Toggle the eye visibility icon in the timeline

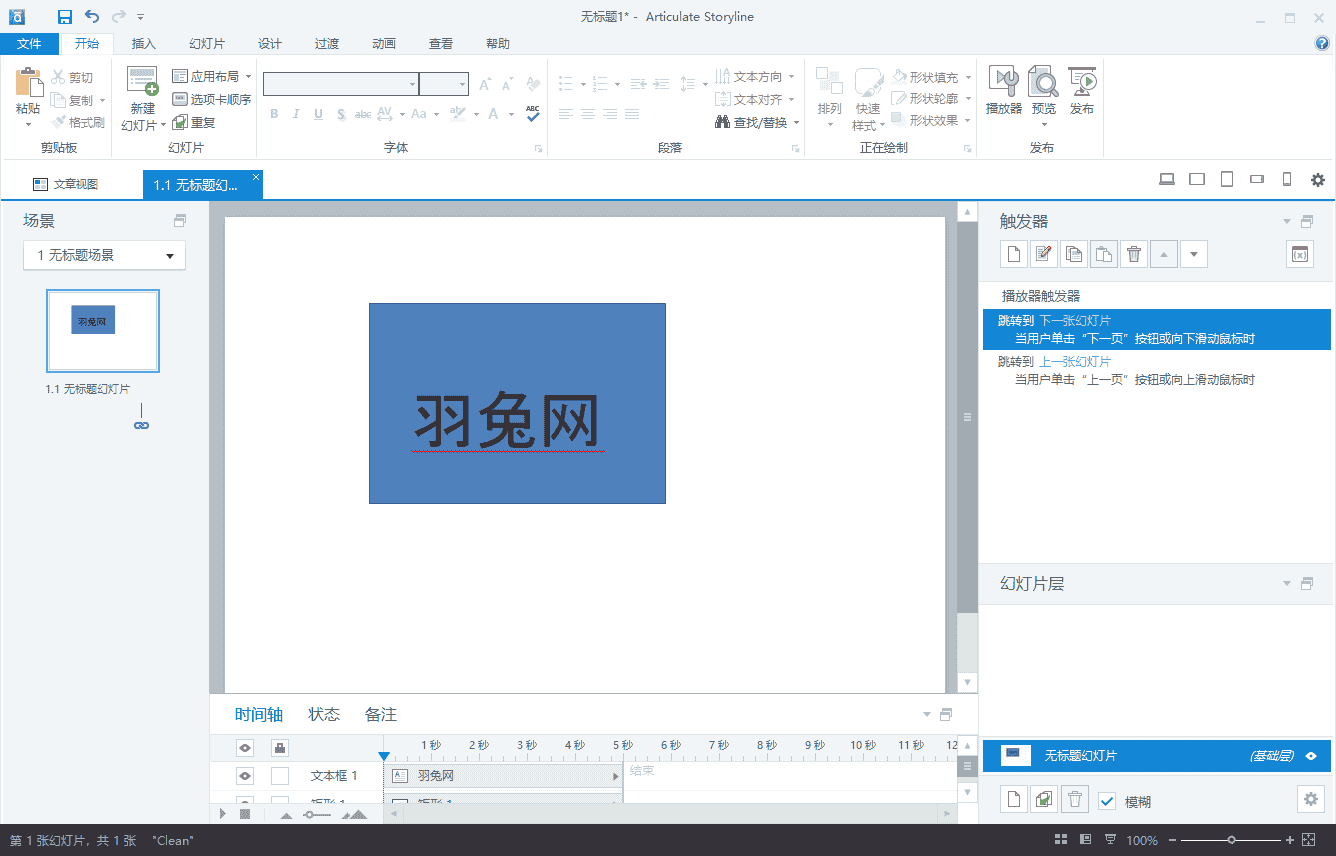tap(244, 747)
